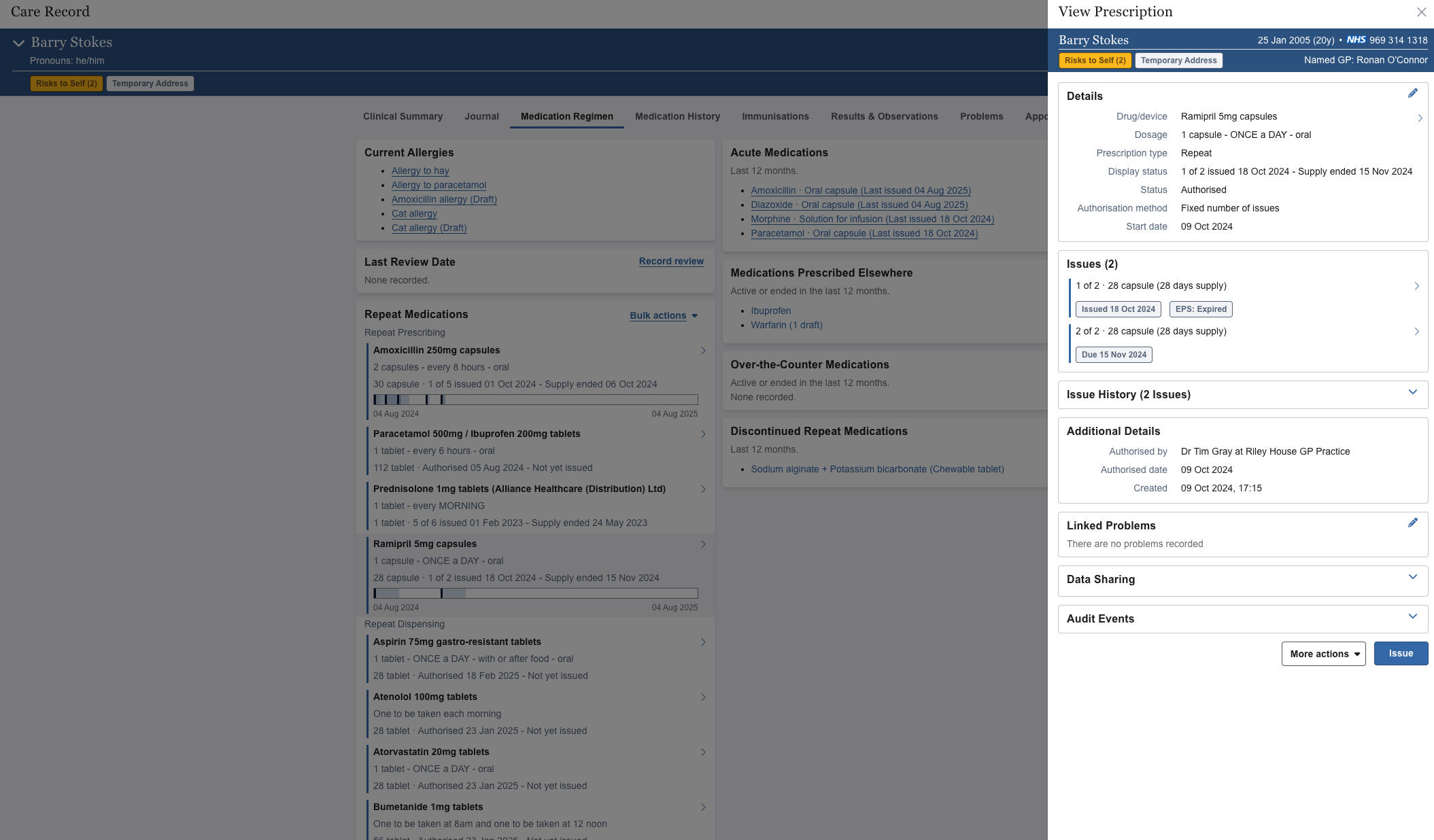The image size is (1434, 840).
Task: Open the More actions dropdown
Action: click(1322, 653)
